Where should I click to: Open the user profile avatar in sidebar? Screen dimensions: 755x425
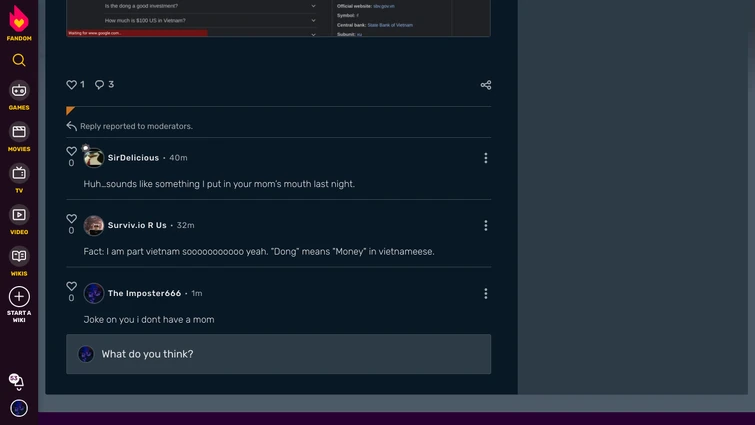[19, 408]
